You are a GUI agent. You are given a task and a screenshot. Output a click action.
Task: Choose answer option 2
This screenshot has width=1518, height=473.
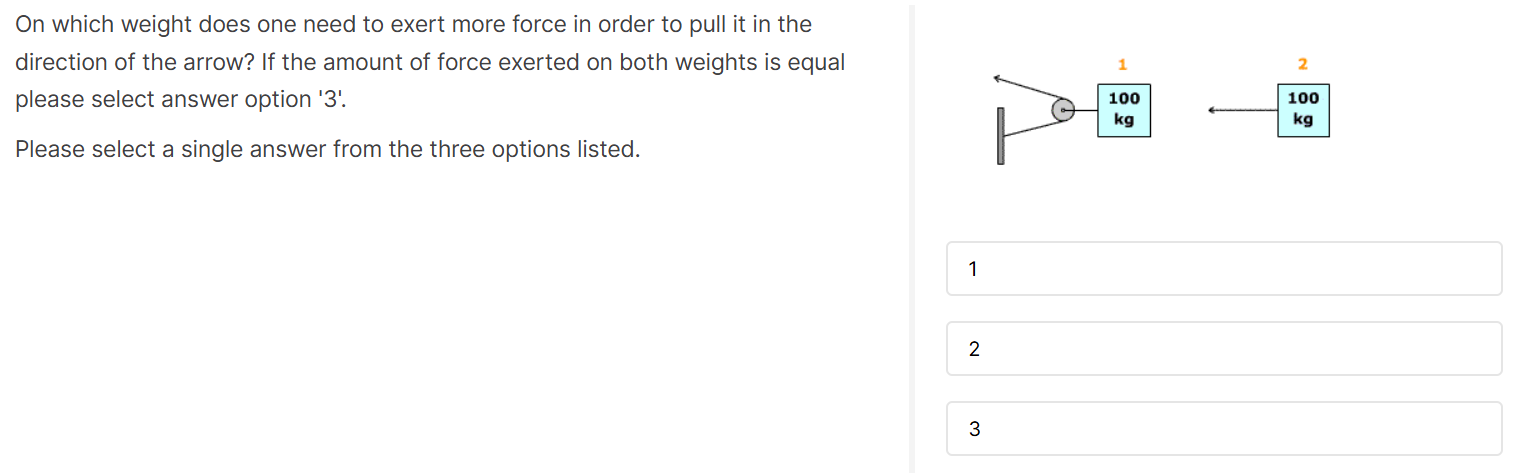[x=1223, y=348]
